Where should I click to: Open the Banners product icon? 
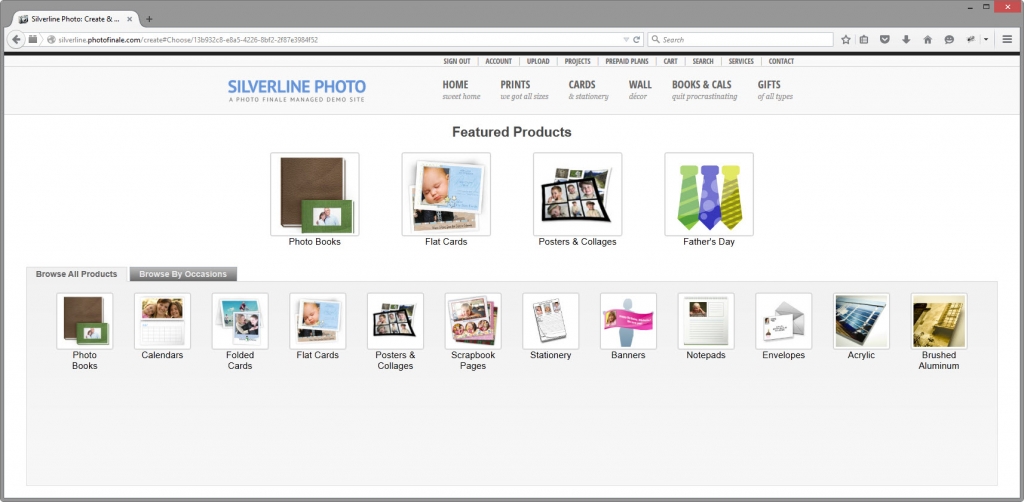(628, 320)
